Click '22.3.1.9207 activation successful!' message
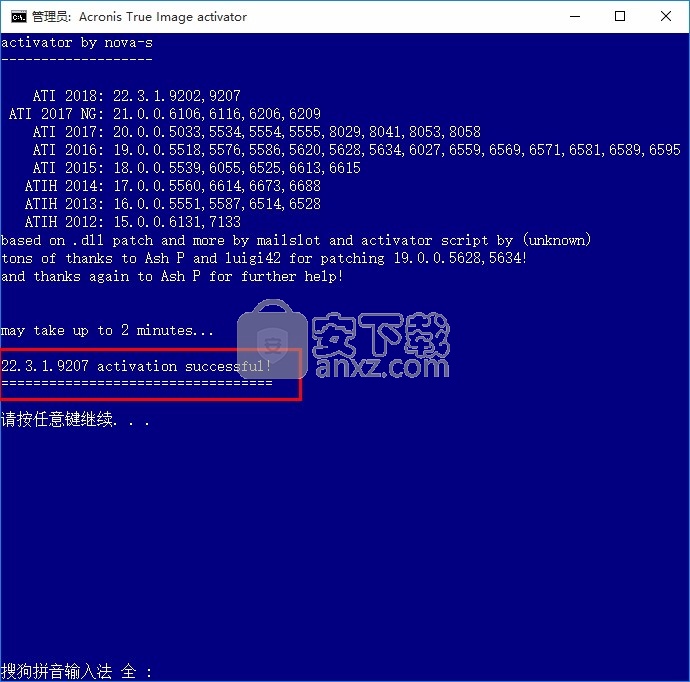The height and width of the screenshot is (682, 690). click(136, 366)
